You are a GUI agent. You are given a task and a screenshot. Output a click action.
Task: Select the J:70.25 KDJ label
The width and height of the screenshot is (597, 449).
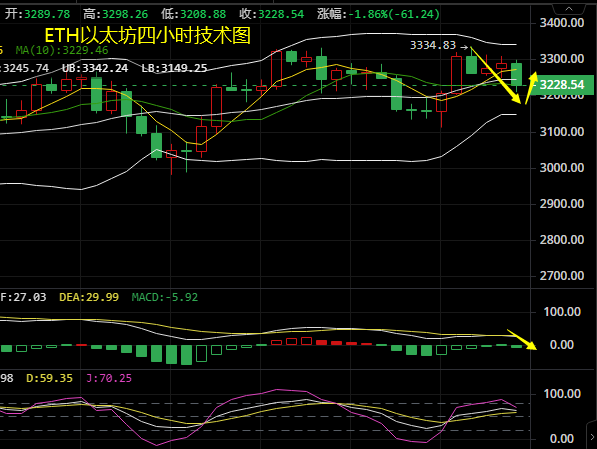[109, 378]
